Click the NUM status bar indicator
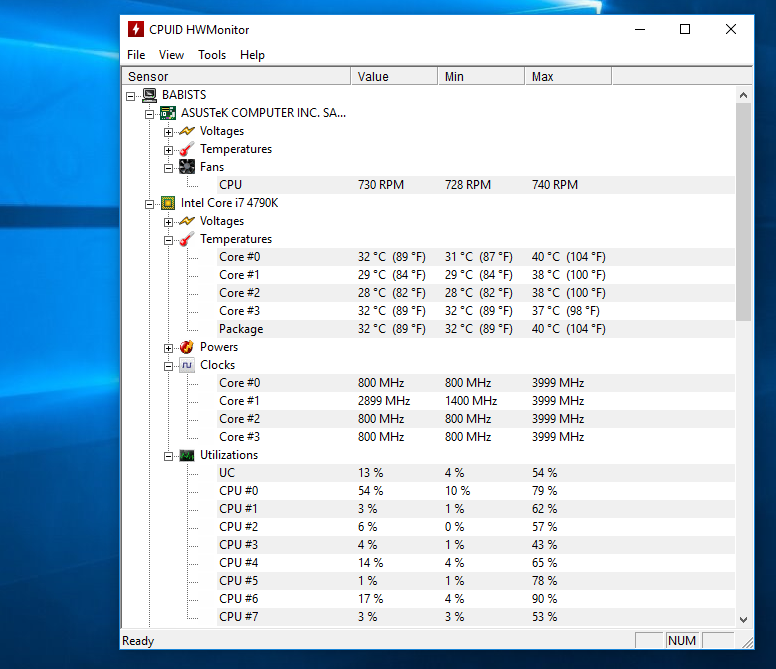 (682, 640)
